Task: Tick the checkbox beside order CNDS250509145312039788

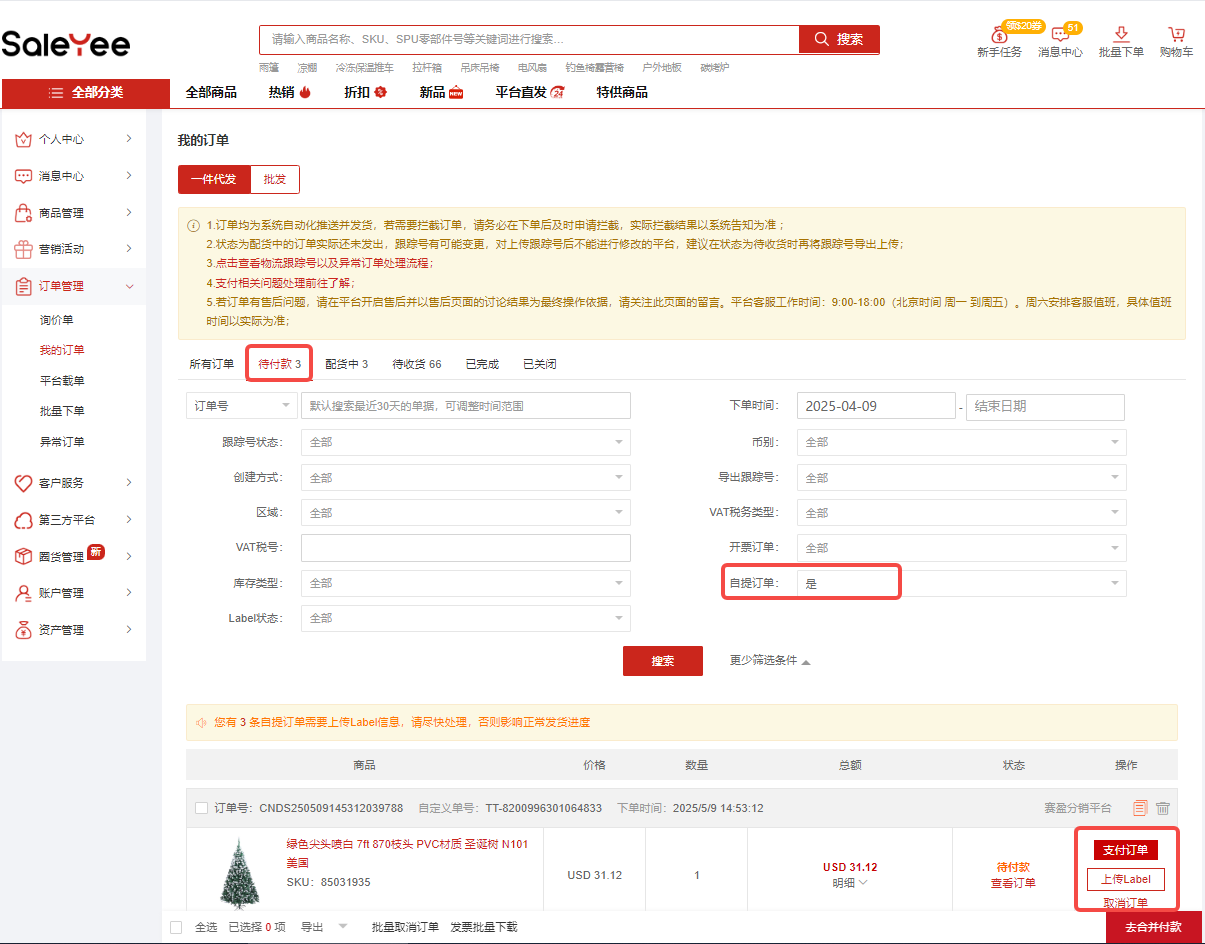Action: coord(202,808)
